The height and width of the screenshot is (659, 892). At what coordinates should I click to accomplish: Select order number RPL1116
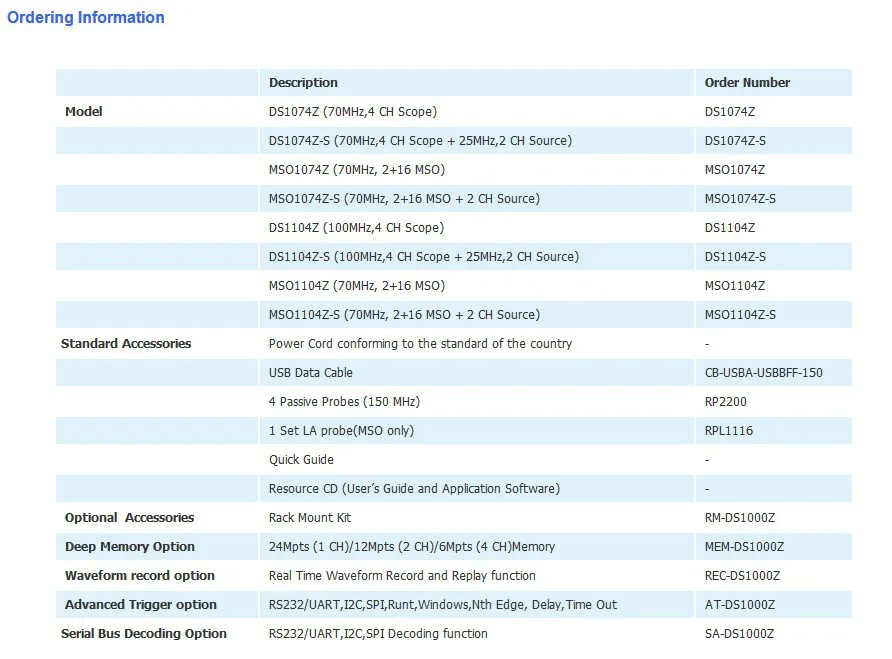pos(729,431)
